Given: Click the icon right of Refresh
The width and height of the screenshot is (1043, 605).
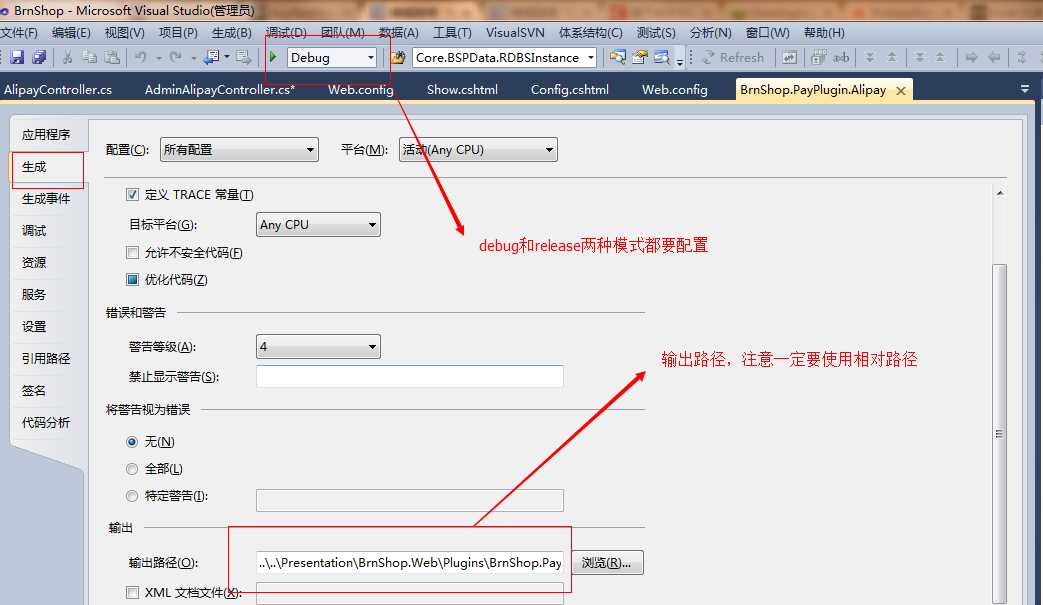Looking at the screenshot, I should pos(789,57).
